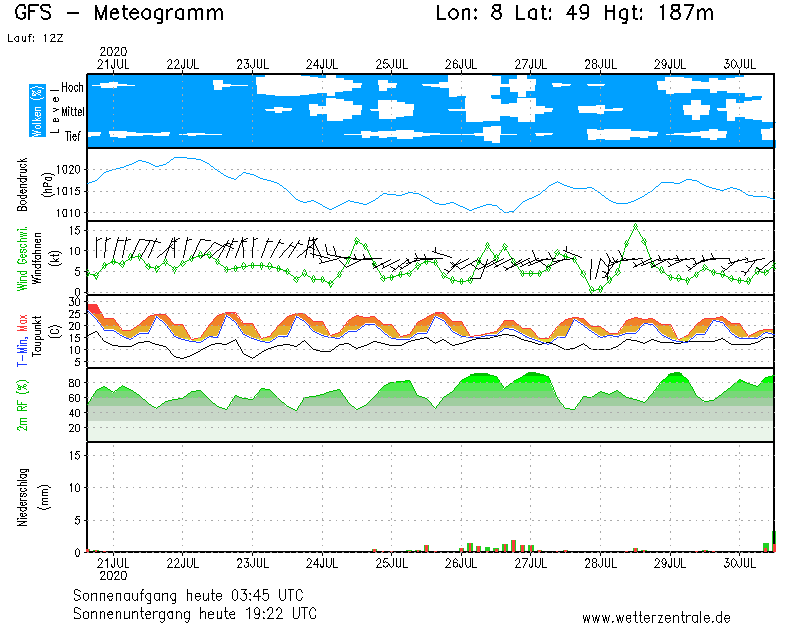Click the "(hPa)" unit label
800x625 pixels.
[x=47, y=185]
